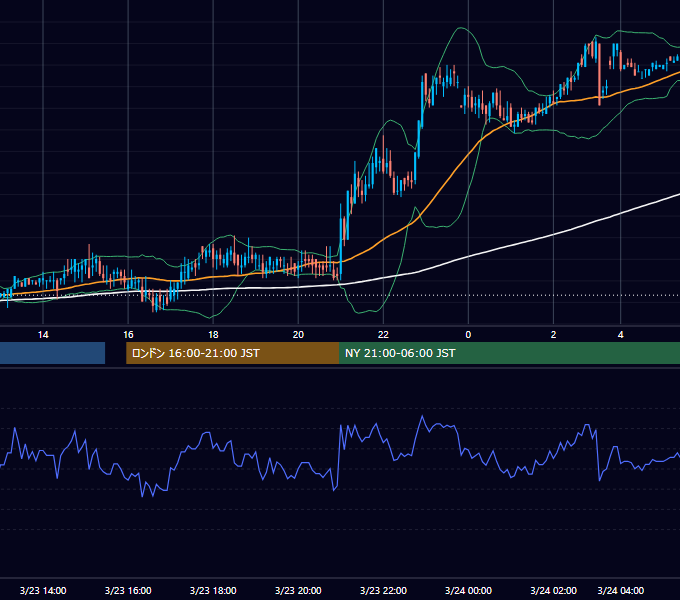Image resolution: width=680 pixels, height=600 pixels.
Task: Click the '14' time axis label
Action: click(x=43, y=335)
